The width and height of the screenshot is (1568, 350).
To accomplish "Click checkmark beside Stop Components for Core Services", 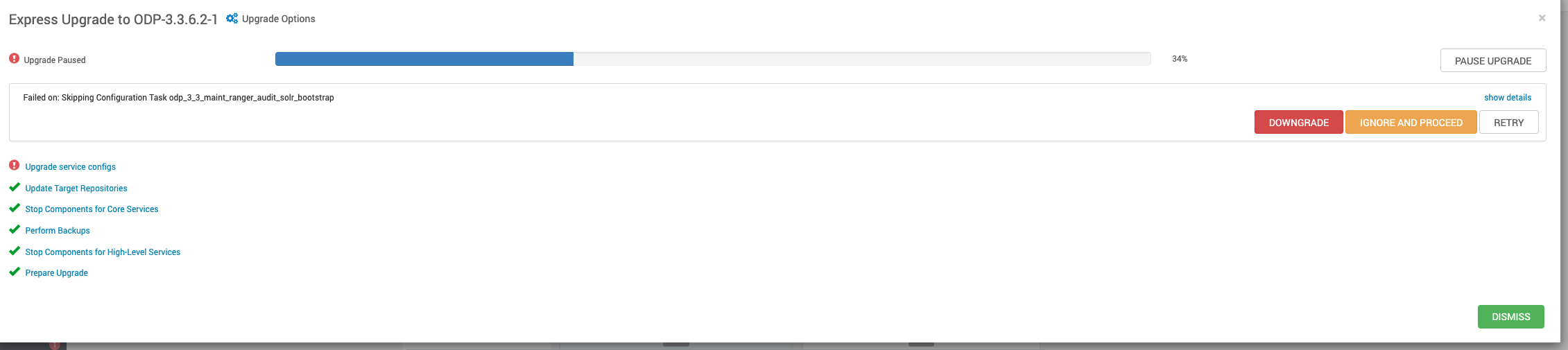I will pyautogui.click(x=14, y=208).
